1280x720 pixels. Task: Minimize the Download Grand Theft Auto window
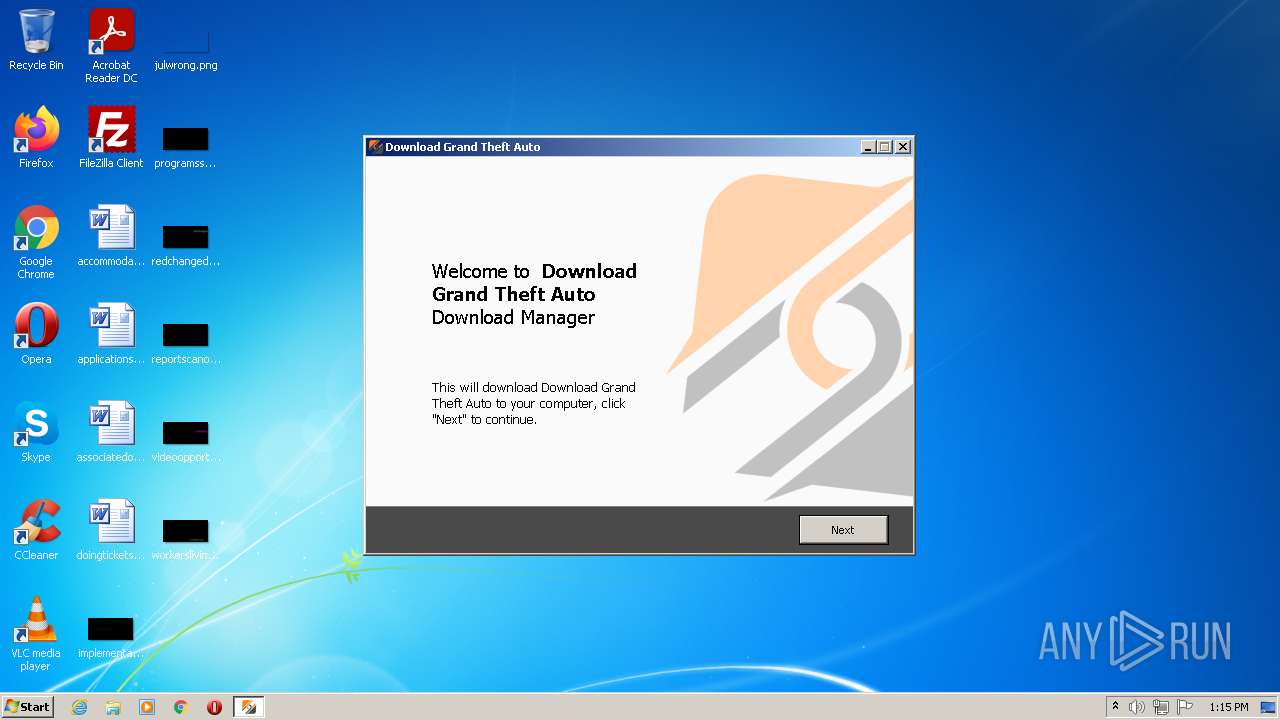(x=868, y=147)
